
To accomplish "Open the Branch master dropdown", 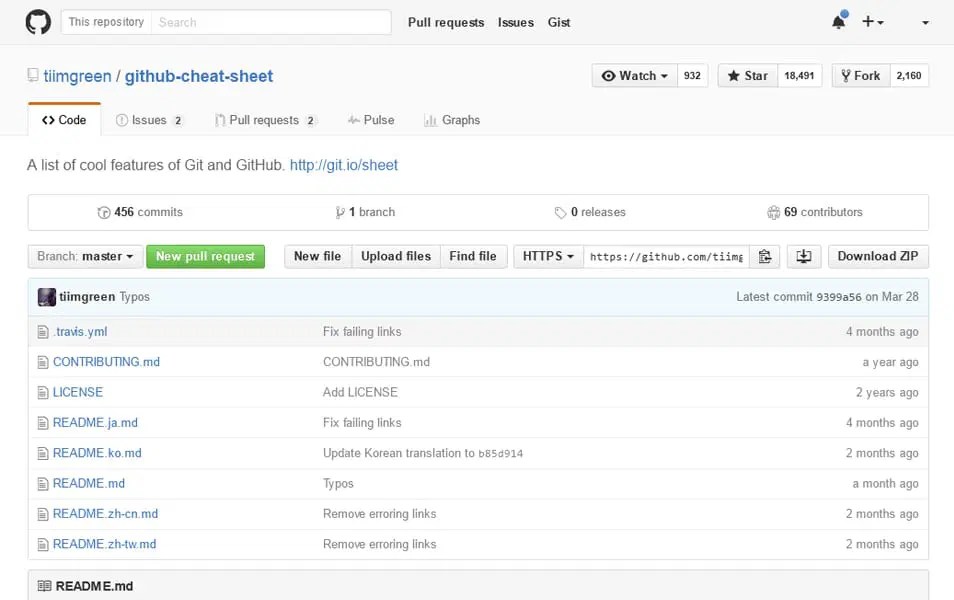I will (84, 256).
